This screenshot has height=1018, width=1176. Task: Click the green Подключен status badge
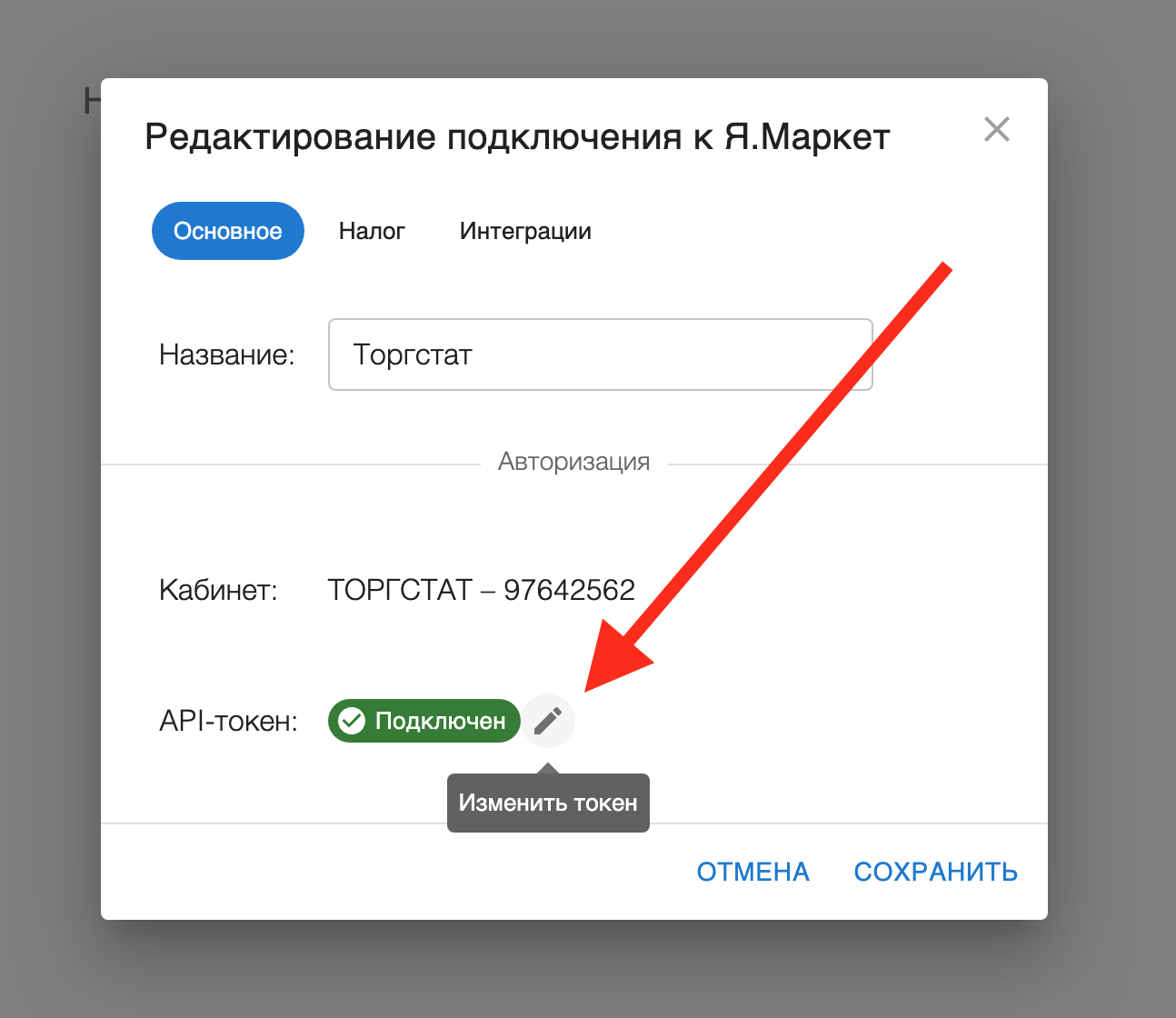pos(424,721)
